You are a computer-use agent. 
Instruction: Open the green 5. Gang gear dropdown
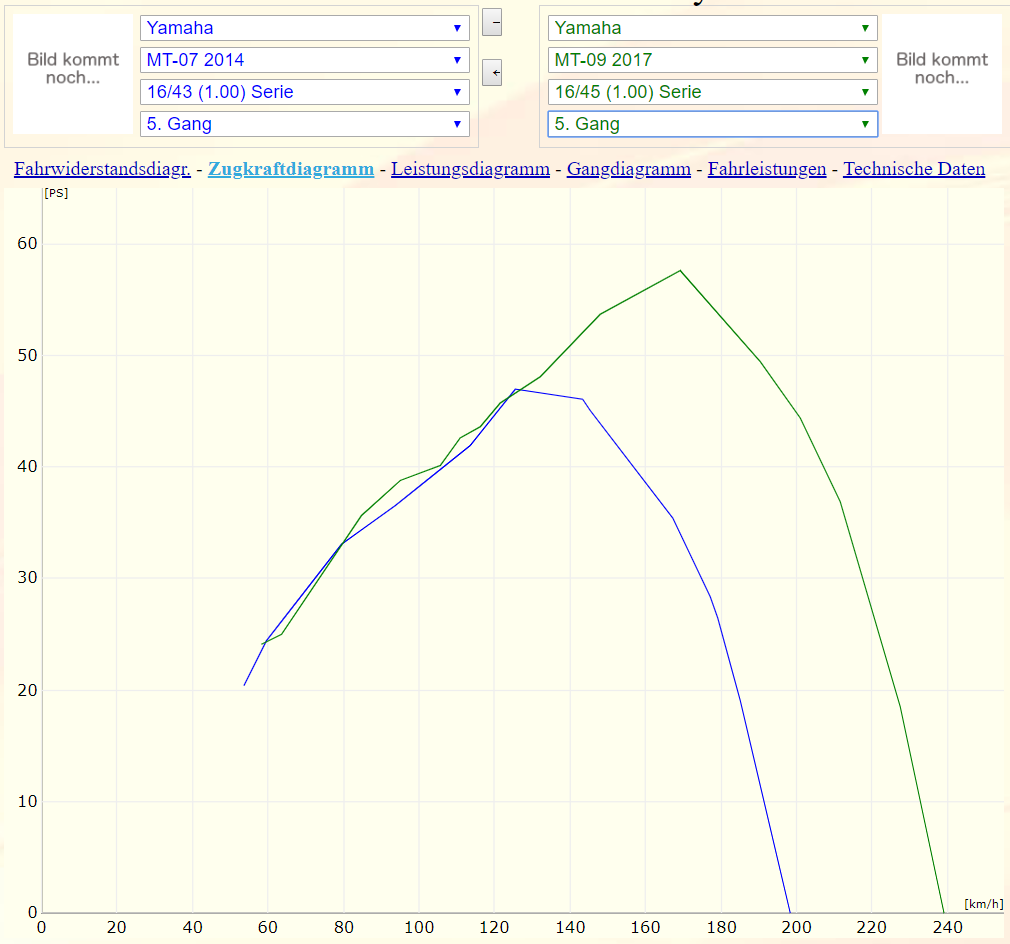click(712, 124)
